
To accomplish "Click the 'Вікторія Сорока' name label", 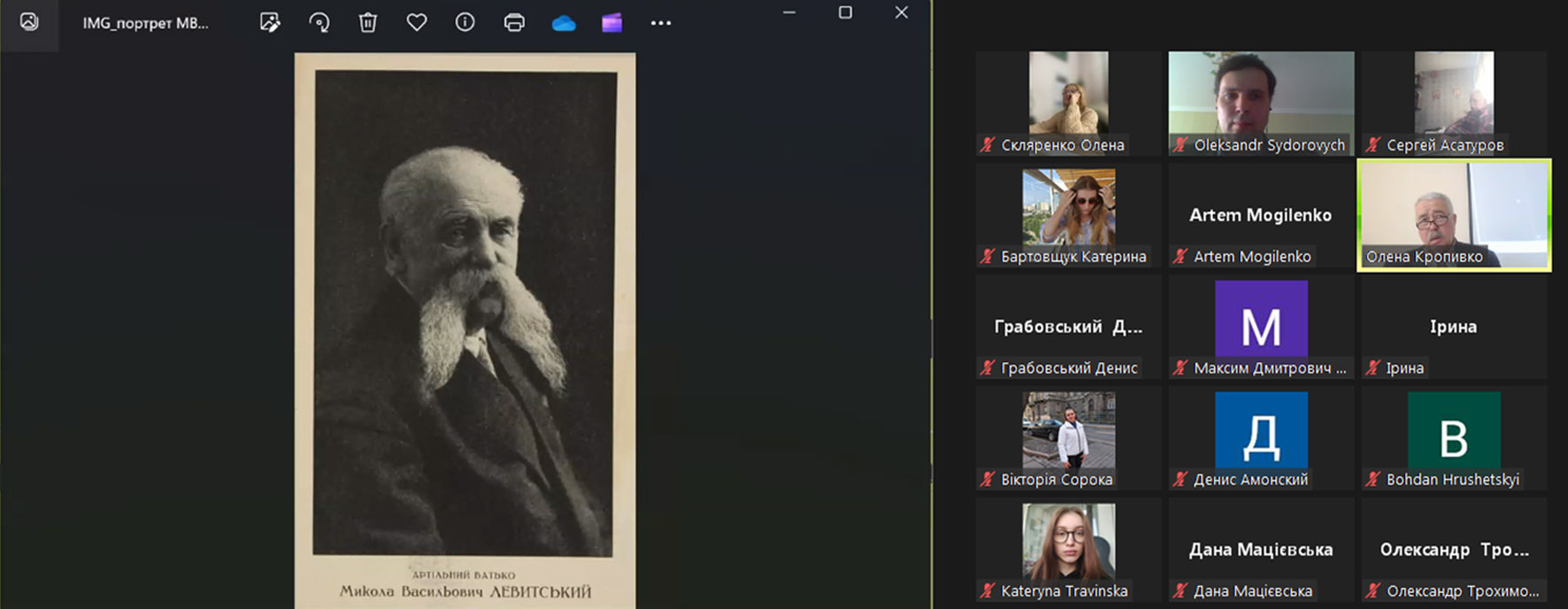I will (x=1057, y=480).
